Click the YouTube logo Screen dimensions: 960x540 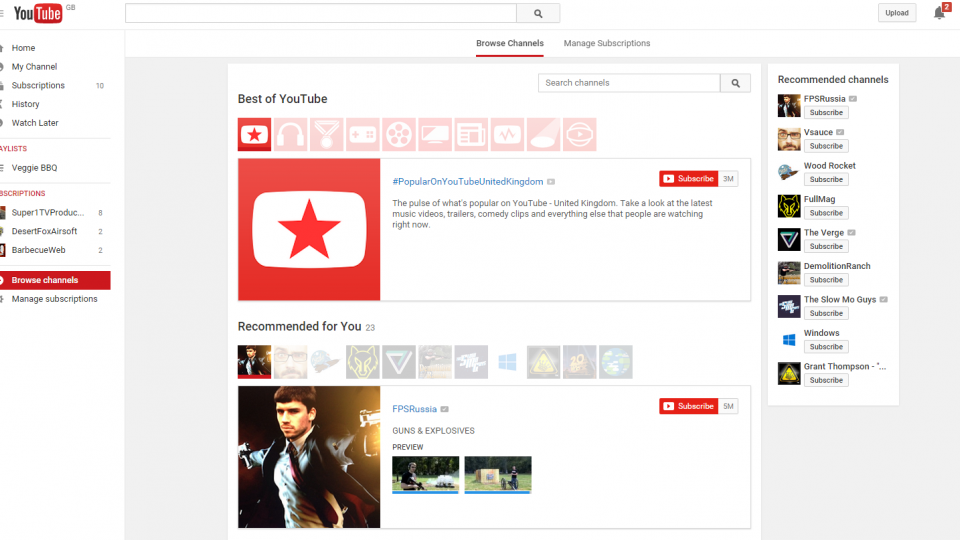[37, 13]
